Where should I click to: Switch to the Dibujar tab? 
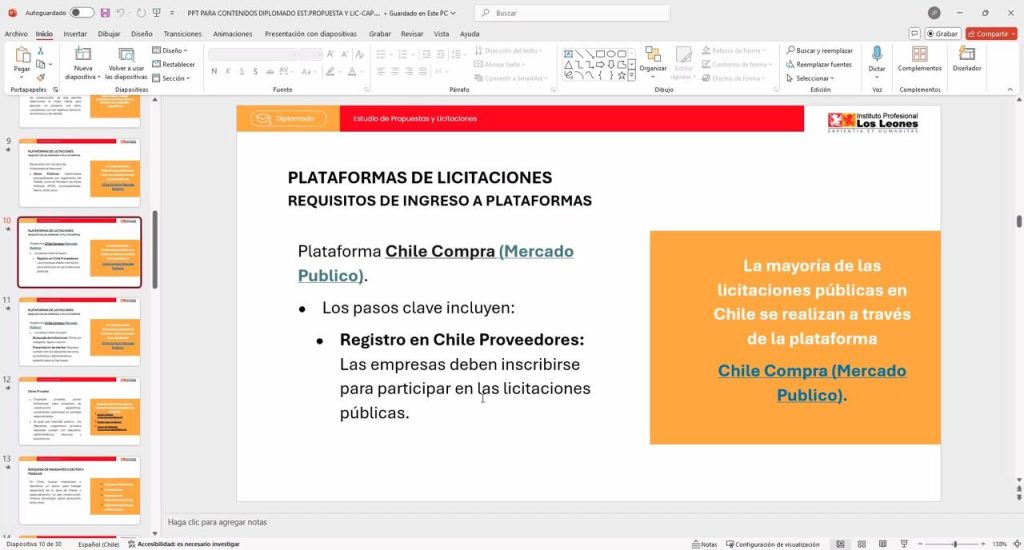109,33
